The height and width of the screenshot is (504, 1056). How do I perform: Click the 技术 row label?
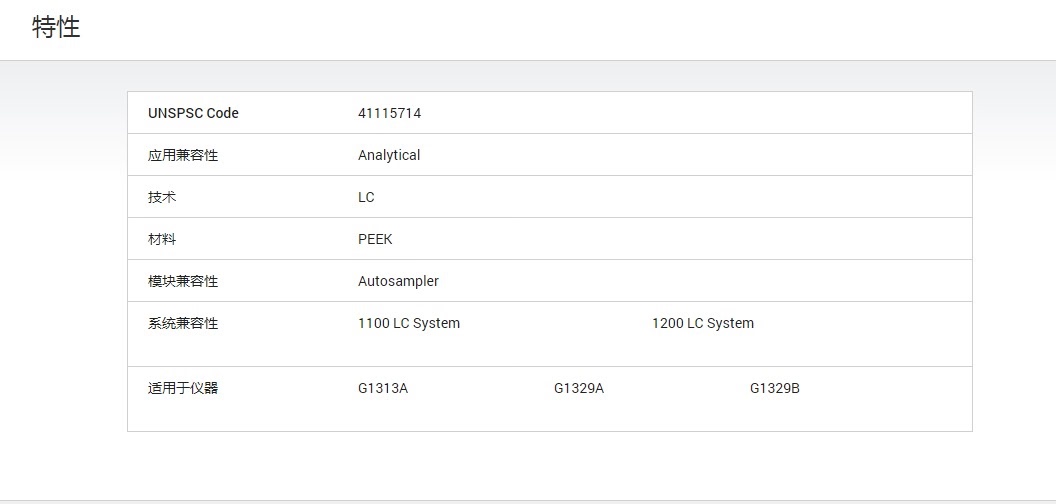click(162, 197)
